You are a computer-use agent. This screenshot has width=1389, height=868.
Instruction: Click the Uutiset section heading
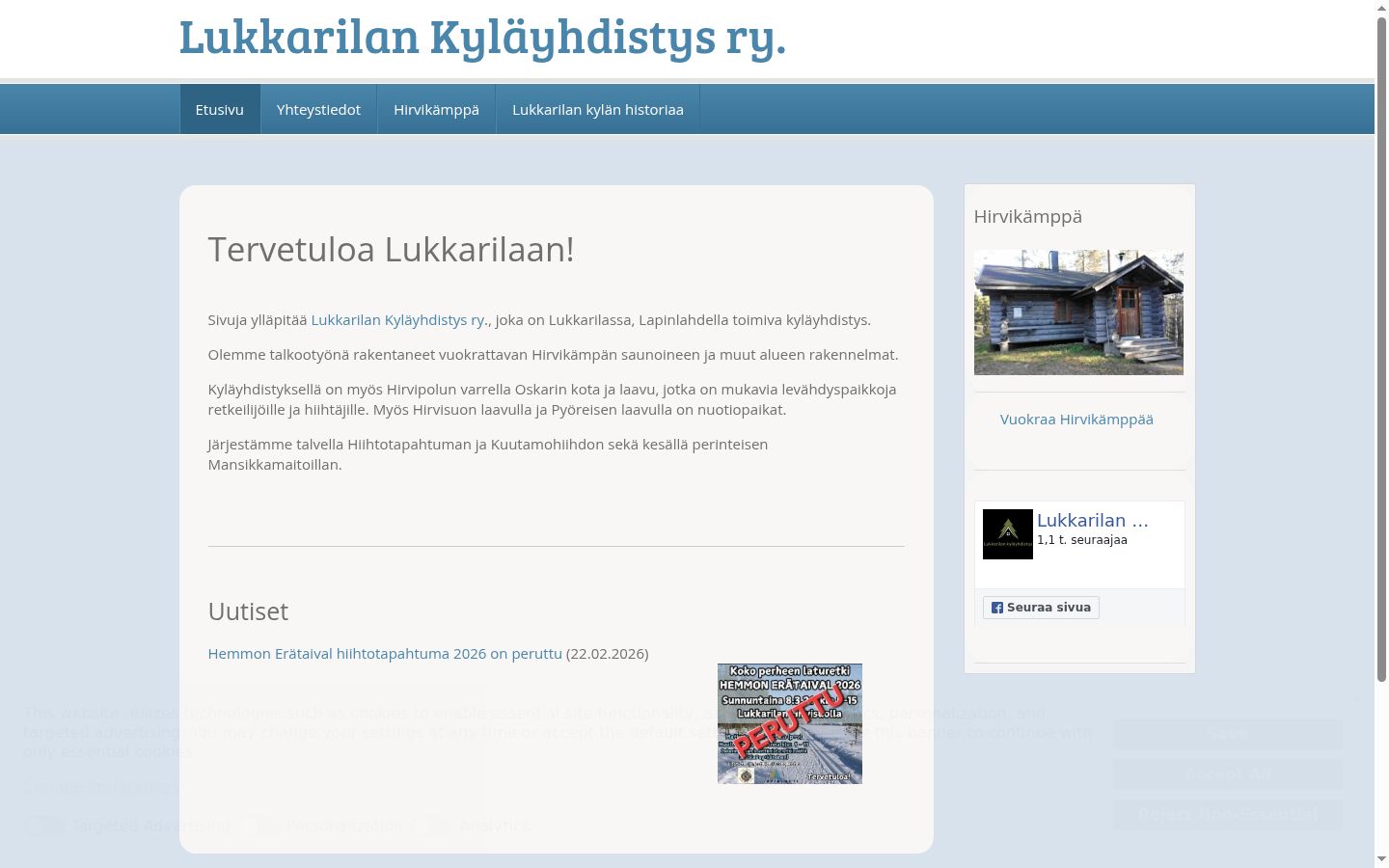[x=248, y=611]
